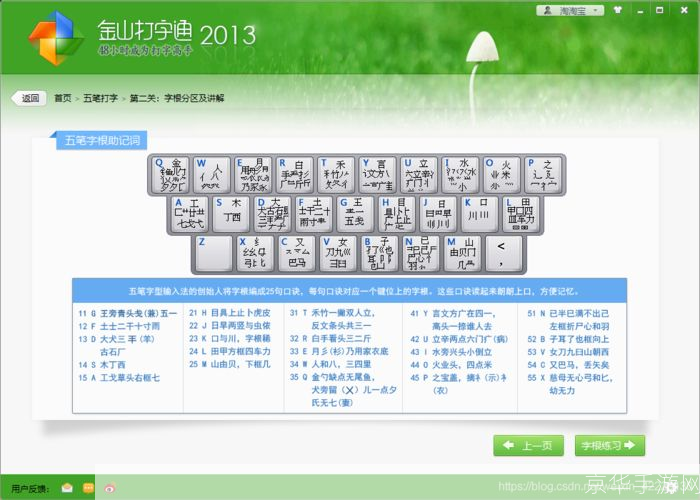Image resolution: width=700 pixels, height=500 pixels.
Task: Click mnemonic line 54 C 又巴马，丢矢矣
Action: [568, 365]
